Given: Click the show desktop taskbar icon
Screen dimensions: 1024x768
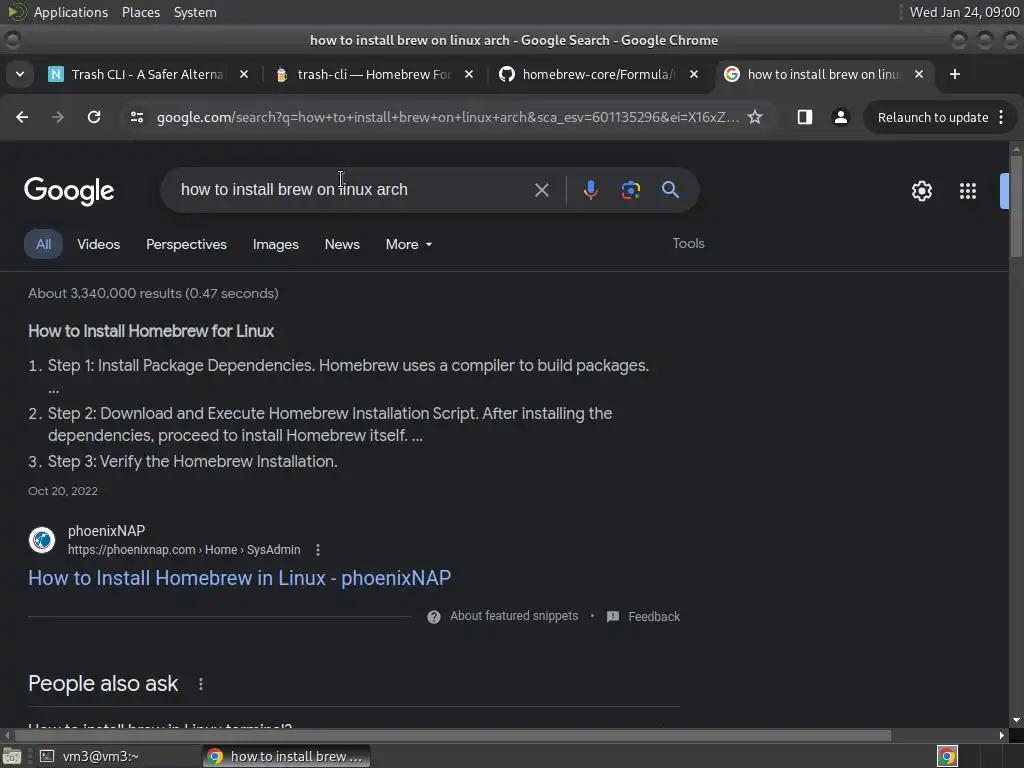Looking at the screenshot, I should pos(12,756).
